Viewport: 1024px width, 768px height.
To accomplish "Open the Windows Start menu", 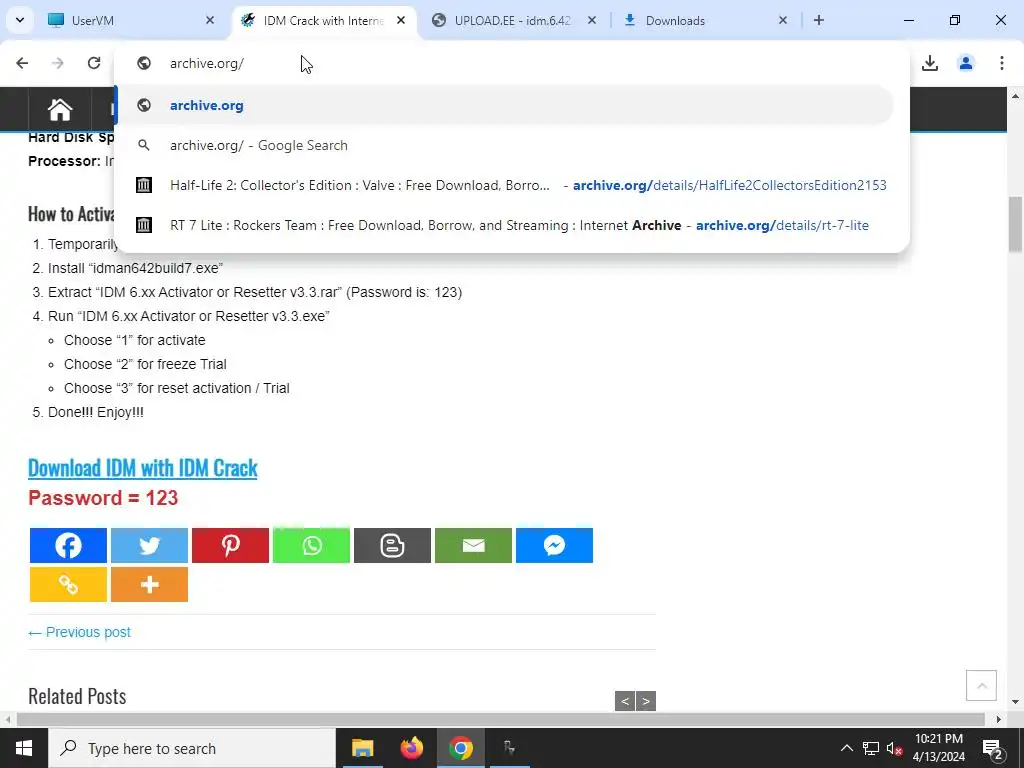I will point(24,748).
